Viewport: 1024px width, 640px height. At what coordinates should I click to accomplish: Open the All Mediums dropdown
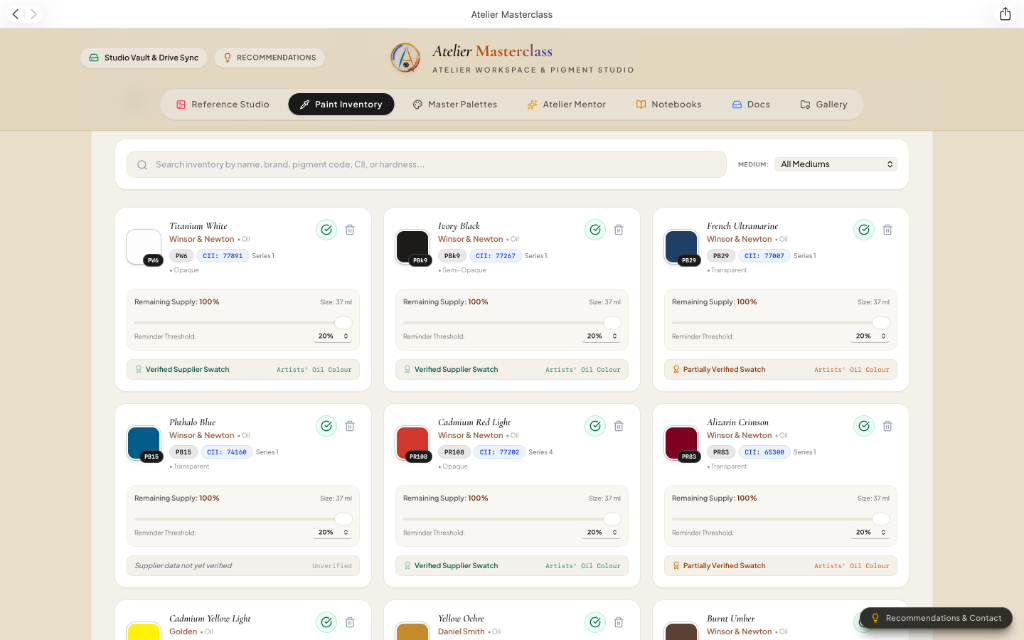tap(835, 164)
